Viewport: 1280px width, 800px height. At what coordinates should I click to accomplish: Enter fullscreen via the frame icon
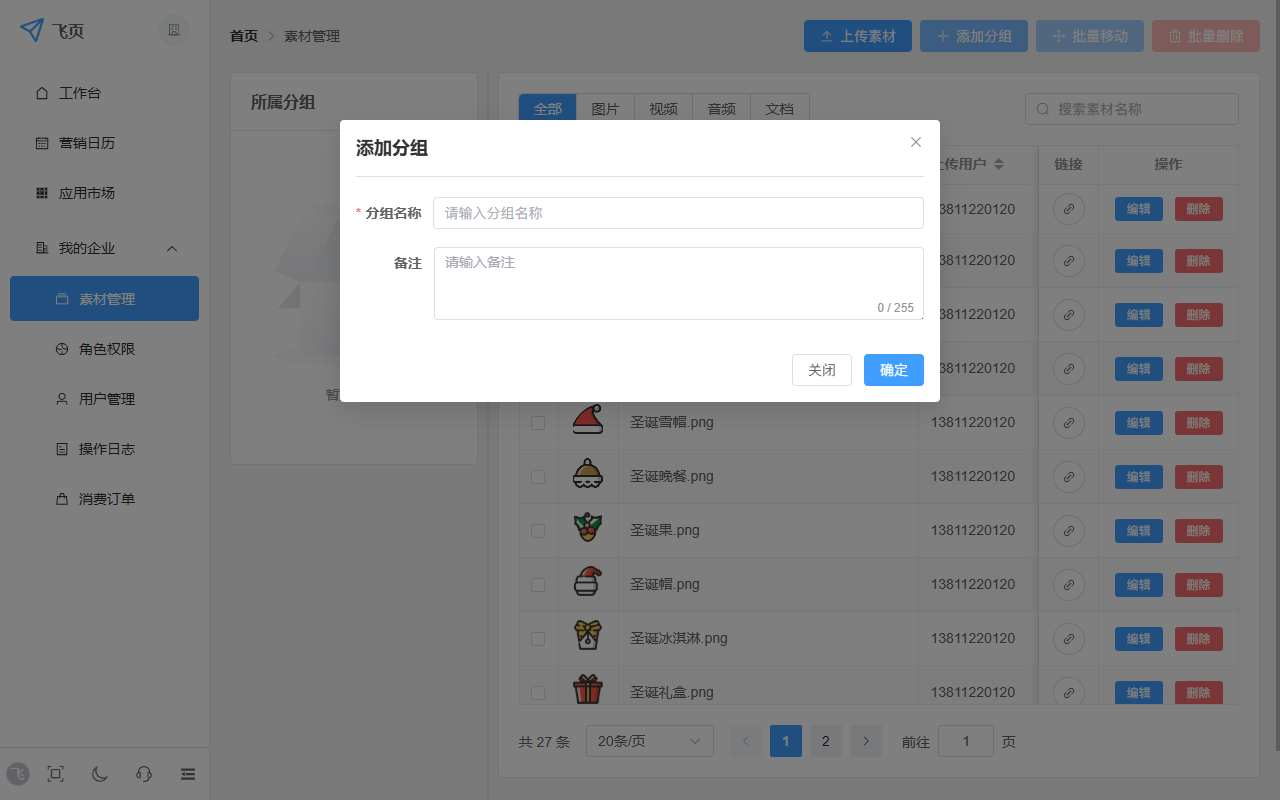click(55, 774)
